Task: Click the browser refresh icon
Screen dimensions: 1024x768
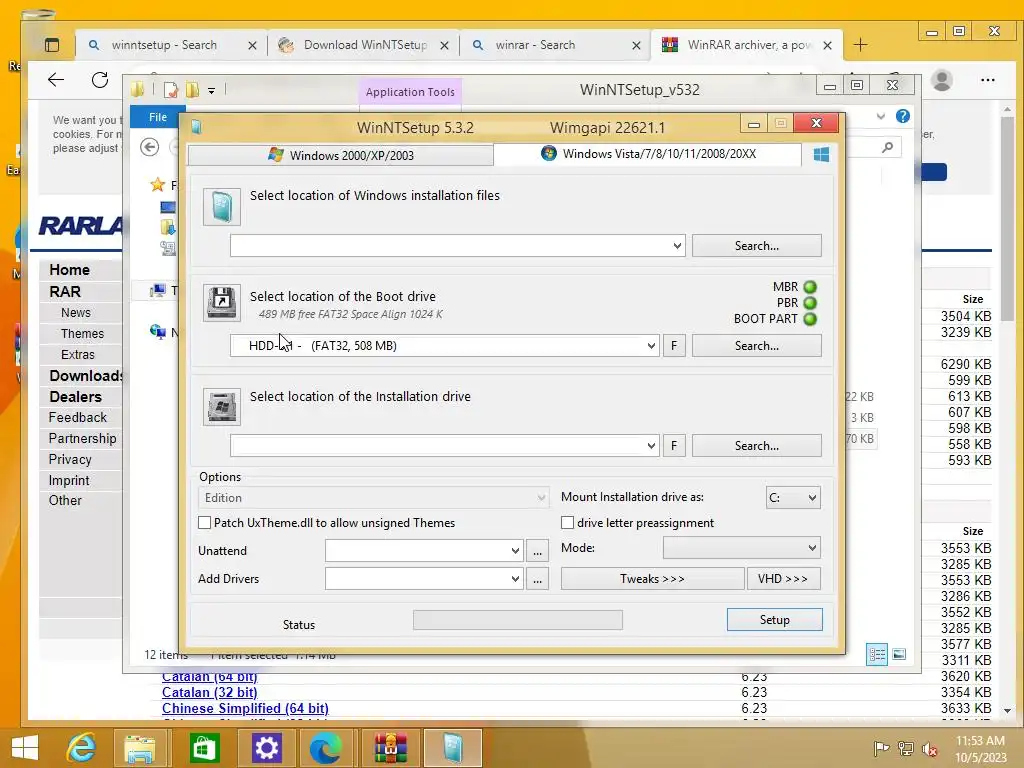Action: point(100,80)
